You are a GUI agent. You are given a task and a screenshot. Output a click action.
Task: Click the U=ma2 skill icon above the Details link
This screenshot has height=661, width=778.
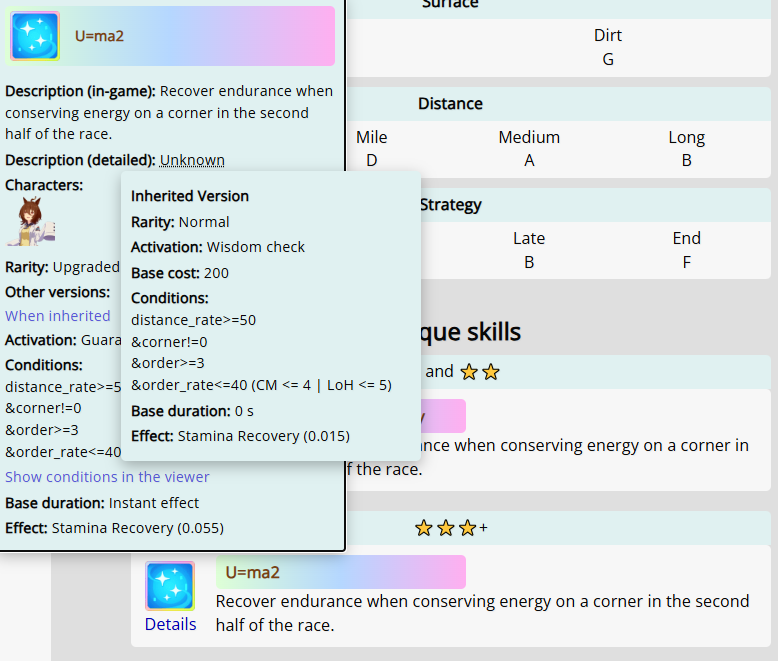tap(170, 586)
